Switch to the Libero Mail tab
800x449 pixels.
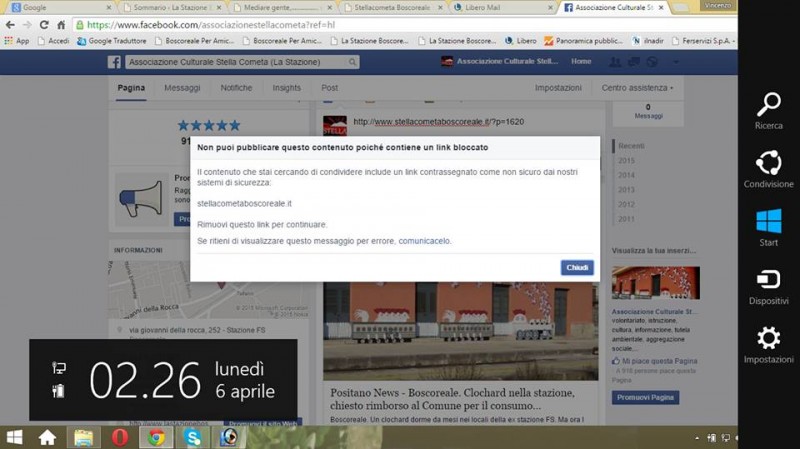pyautogui.click(x=503, y=8)
